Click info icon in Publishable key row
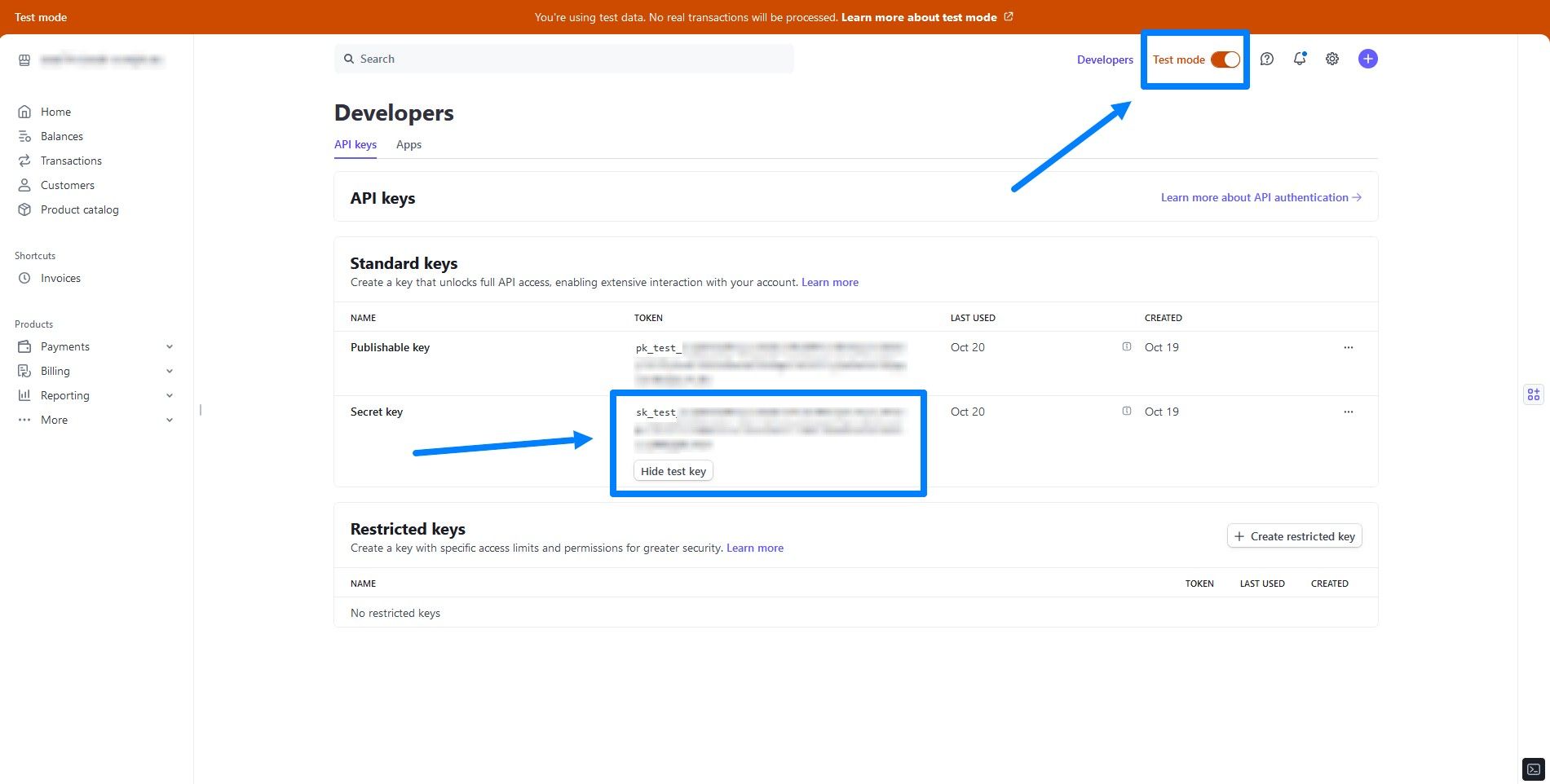Viewport: 1550px width, 784px height. [1127, 346]
